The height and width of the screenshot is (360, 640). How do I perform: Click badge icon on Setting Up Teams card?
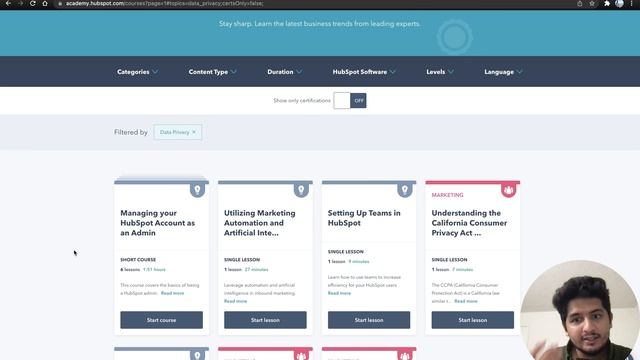(404, 190)
